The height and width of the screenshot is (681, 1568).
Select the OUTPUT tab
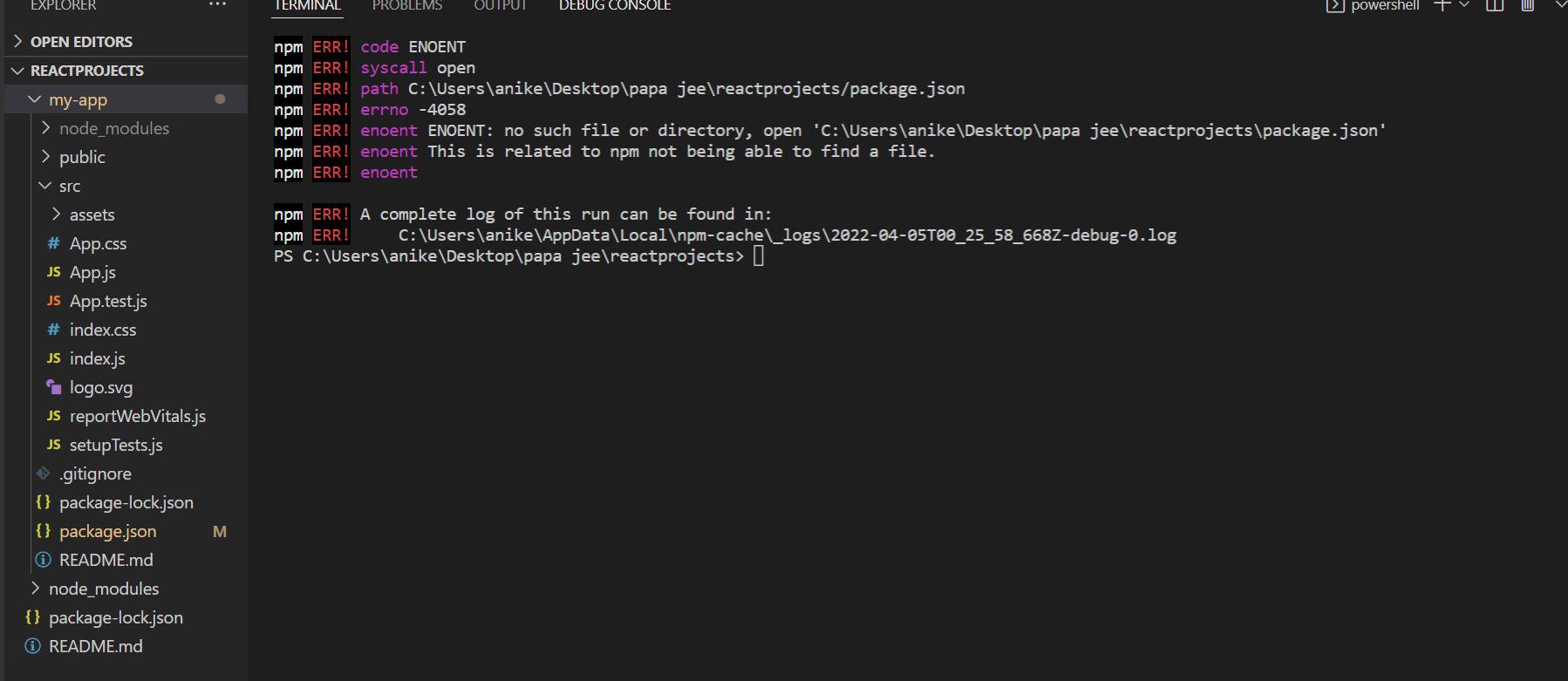500,5
